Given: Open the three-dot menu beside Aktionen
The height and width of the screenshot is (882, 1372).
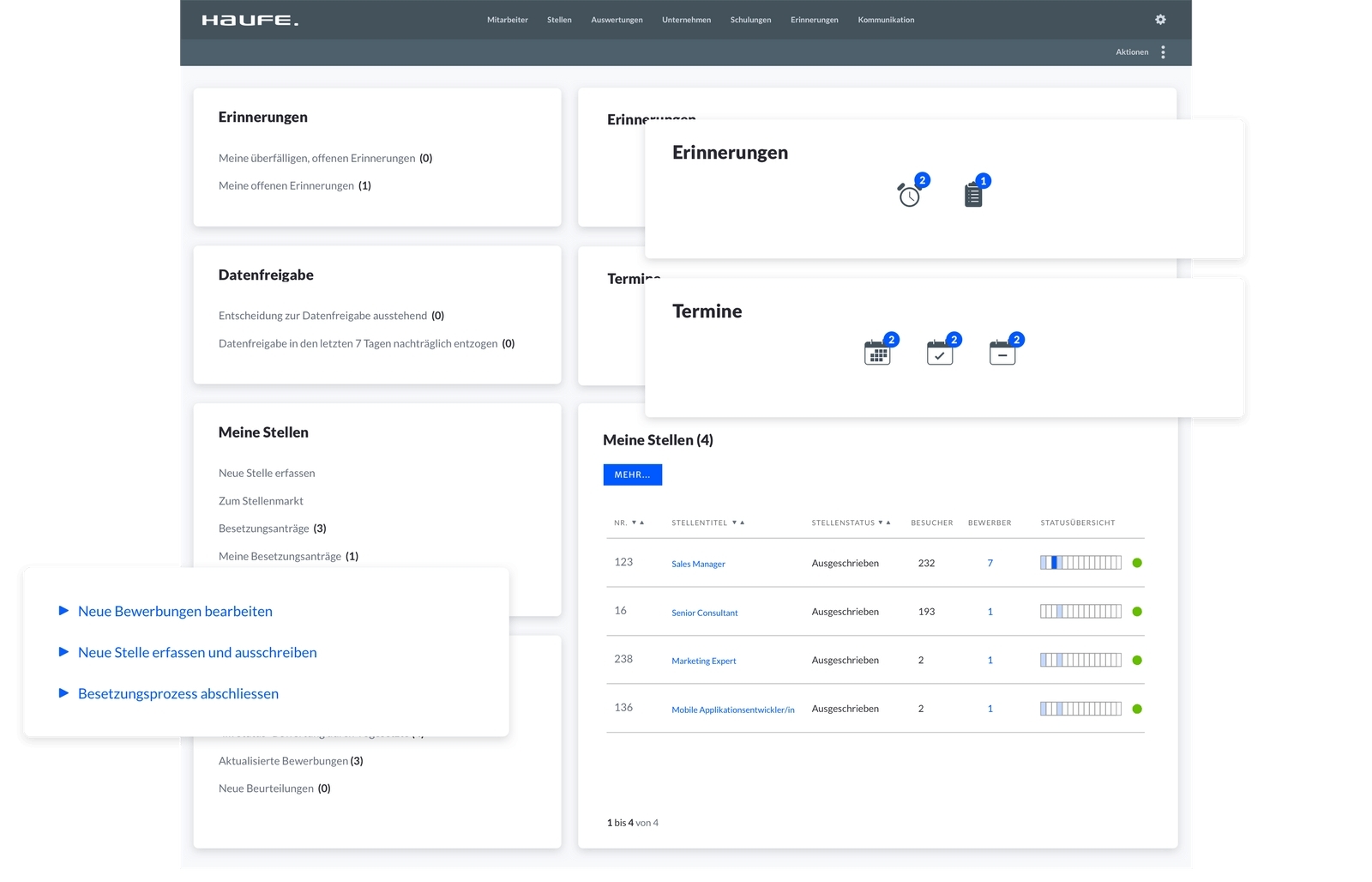Looking at the screenshot, I should pos(1163,52).
